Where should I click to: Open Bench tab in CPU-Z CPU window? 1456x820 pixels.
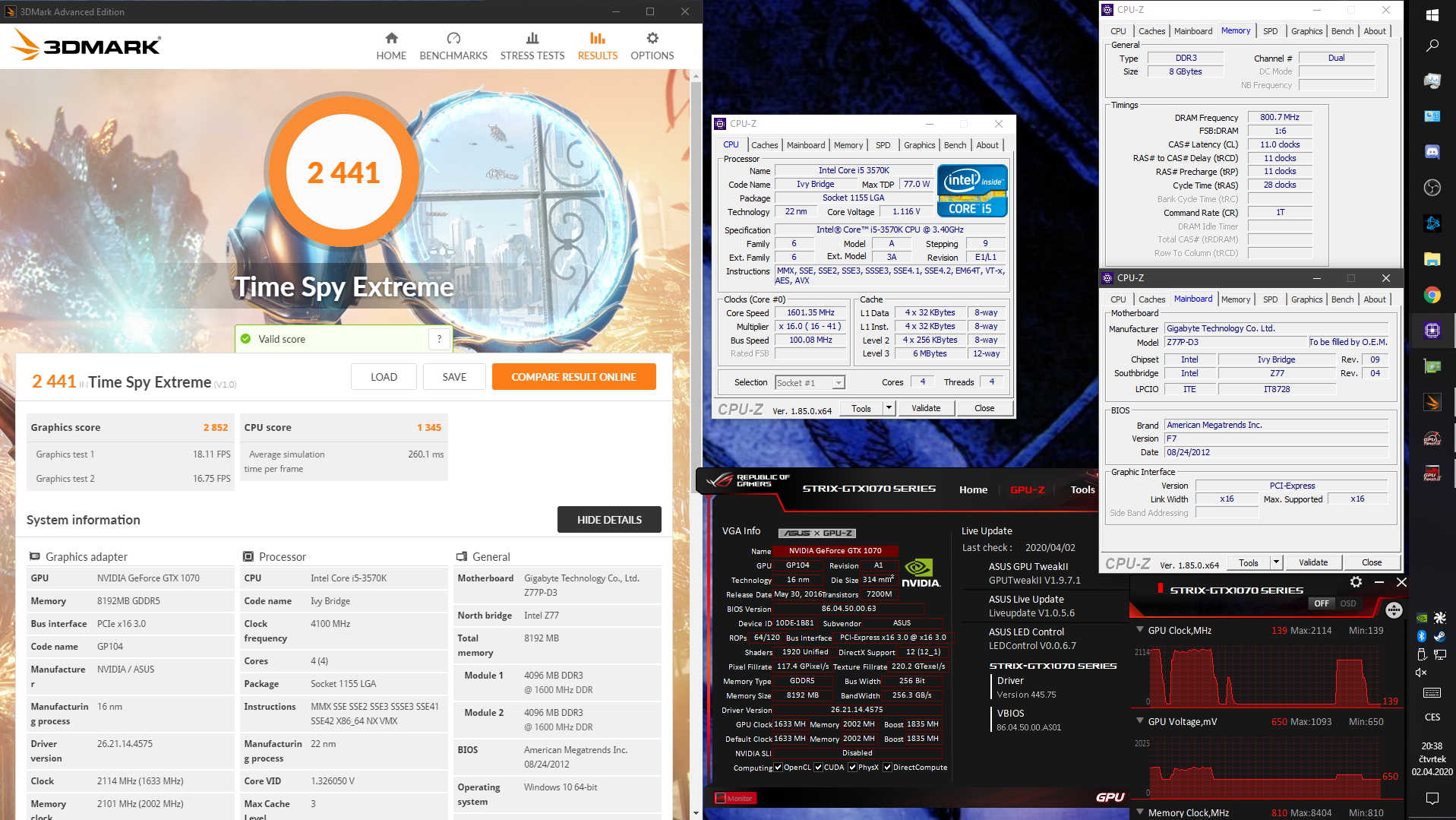955,145
